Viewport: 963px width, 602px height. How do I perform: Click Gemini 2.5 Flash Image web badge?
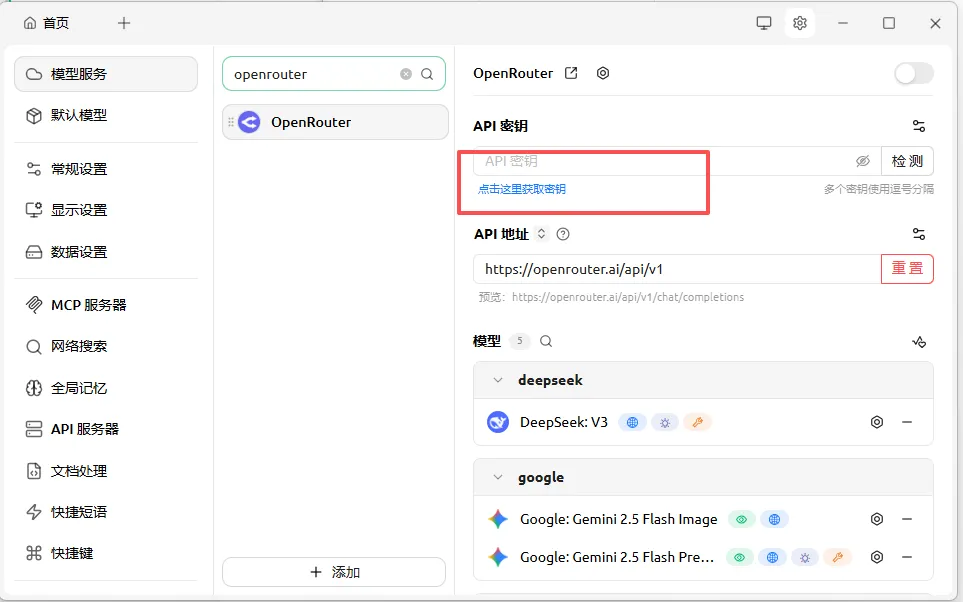774,520
